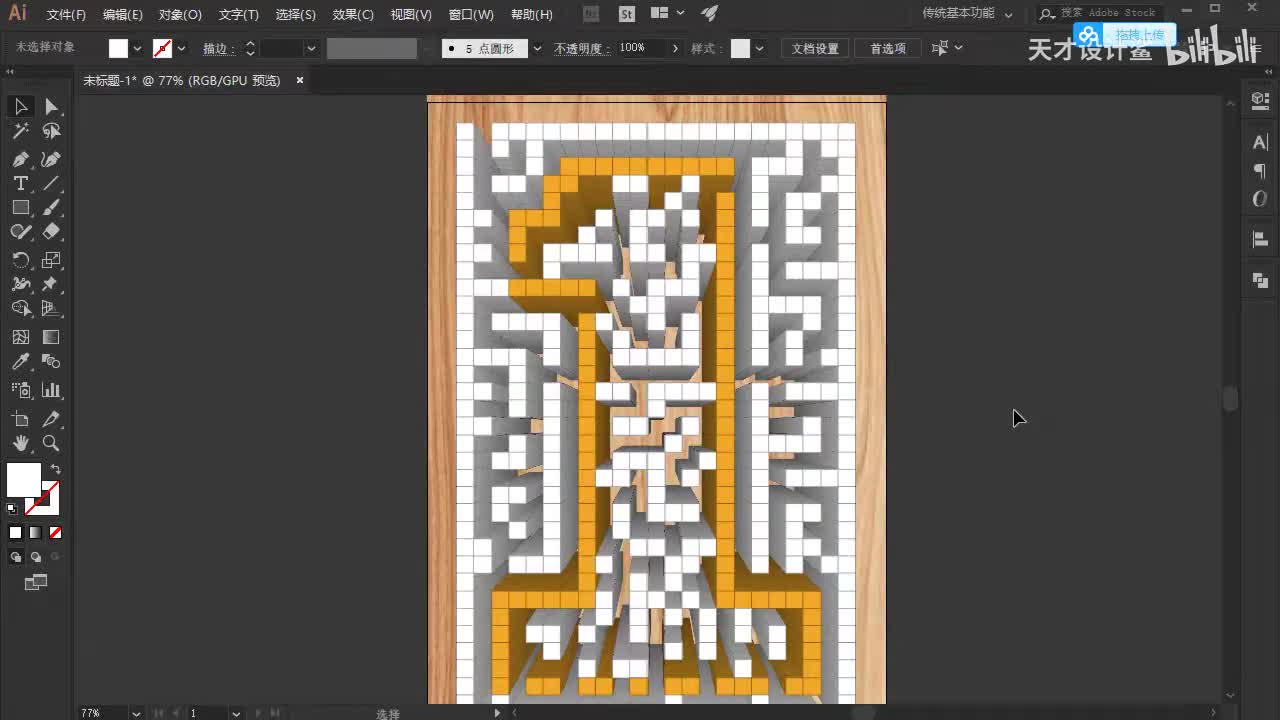Open the zoom level 77% dropdown
Image resolution: width=1280 pixels, height=720 pixels.
click(136, 713)
